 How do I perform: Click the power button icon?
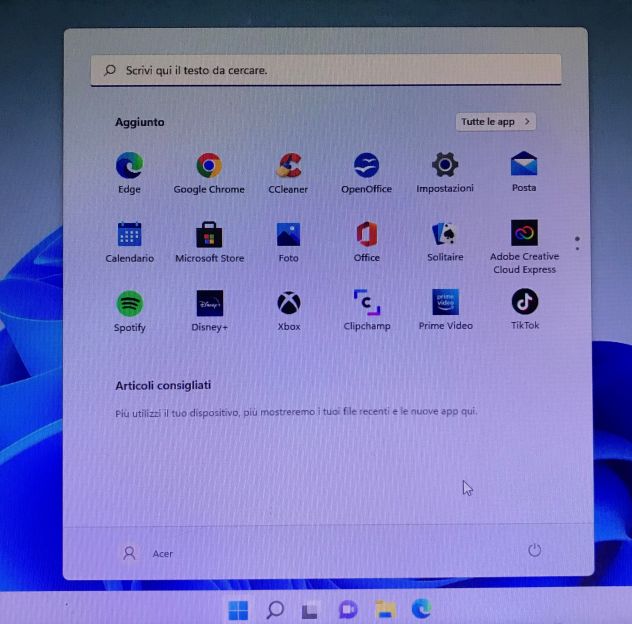(534, 550)
